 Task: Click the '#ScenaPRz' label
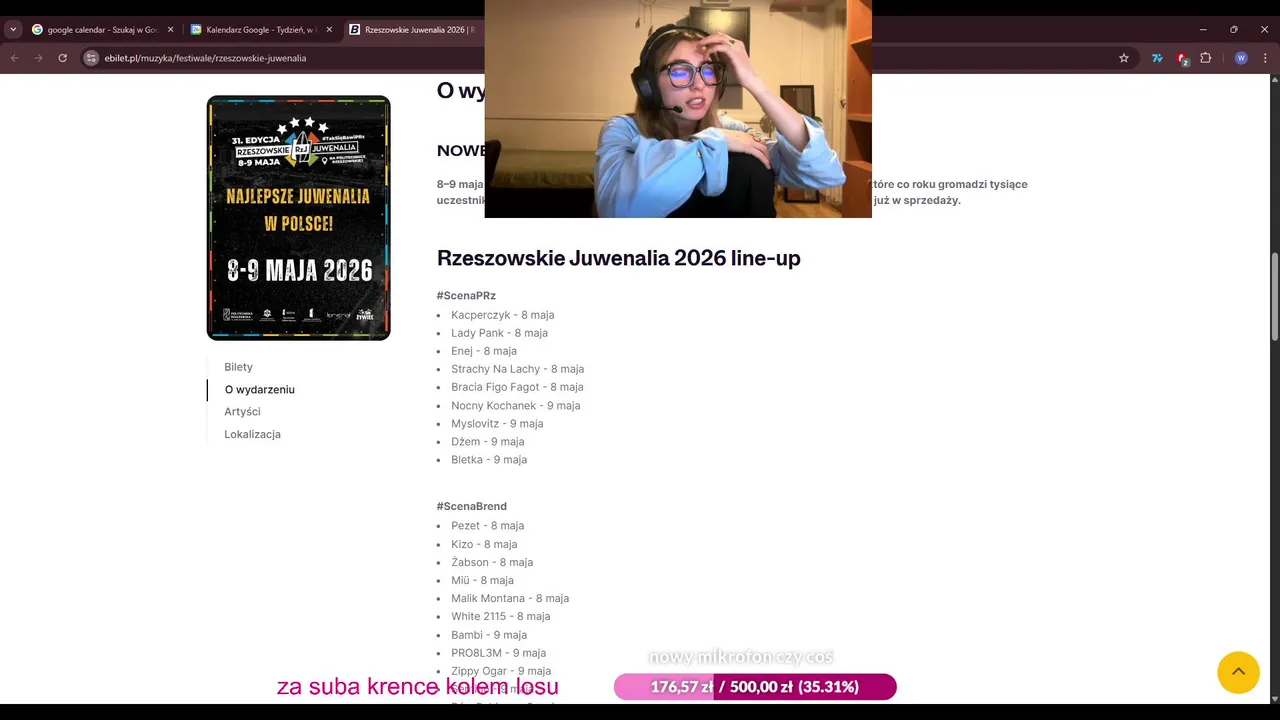coord(466,296)
